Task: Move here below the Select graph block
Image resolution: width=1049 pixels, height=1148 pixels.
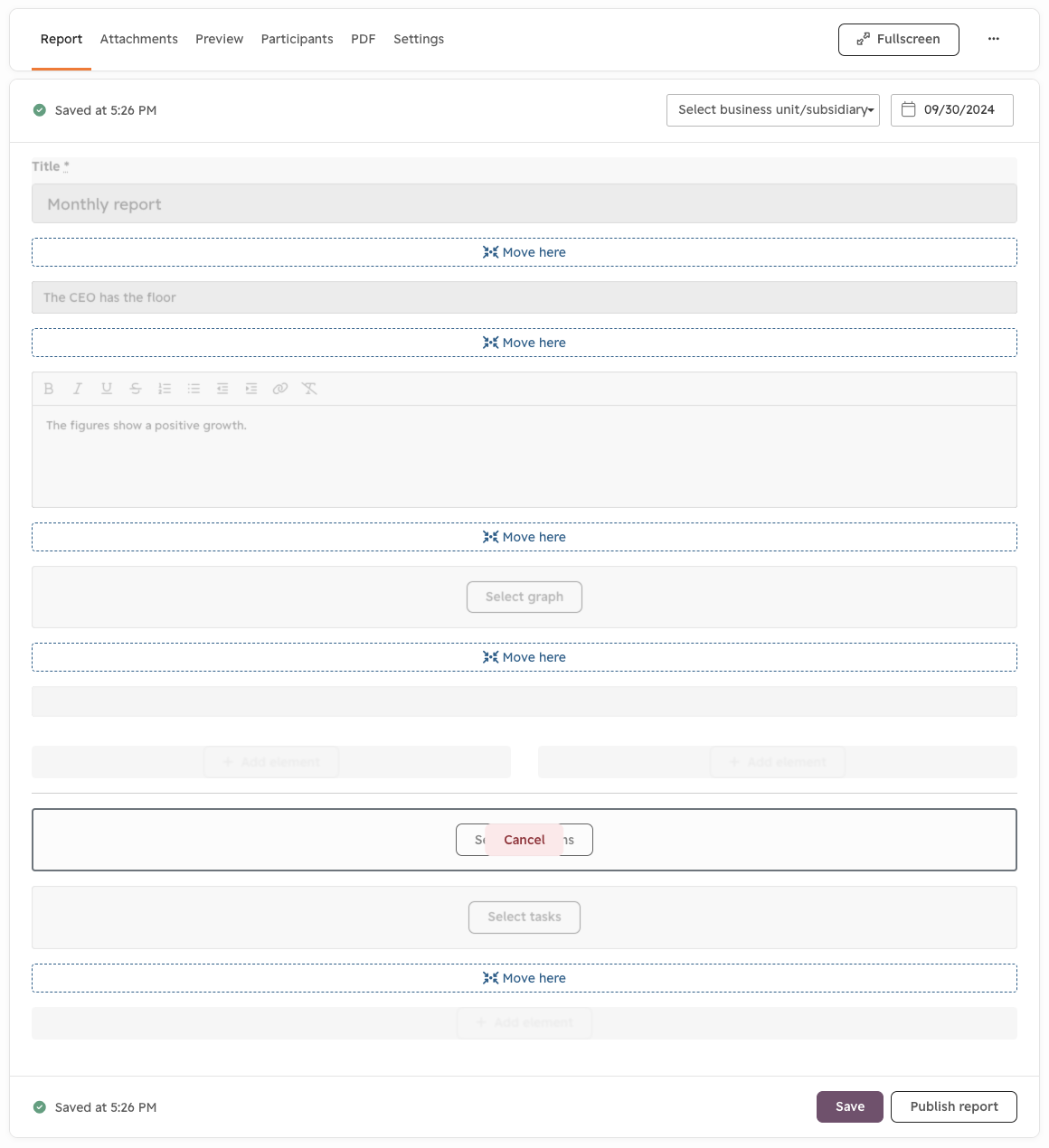Action: point(524,657)
